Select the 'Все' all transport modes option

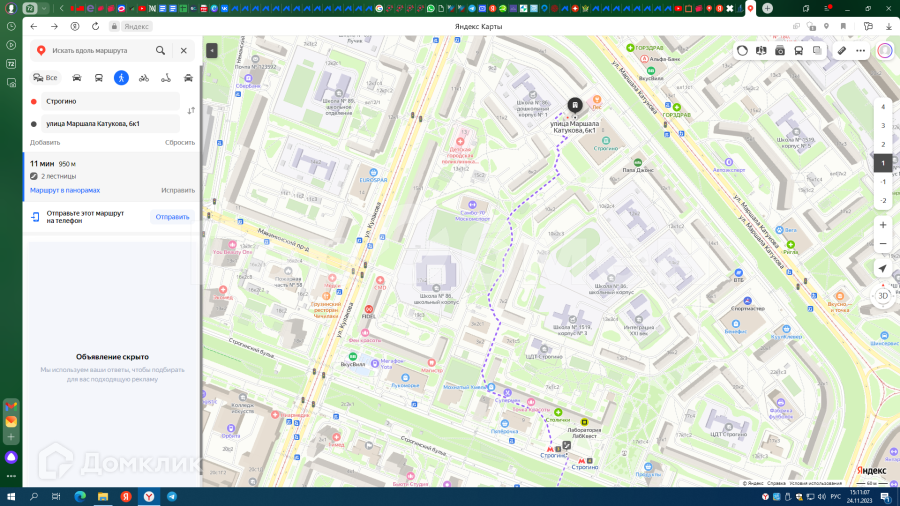point(45,77)
